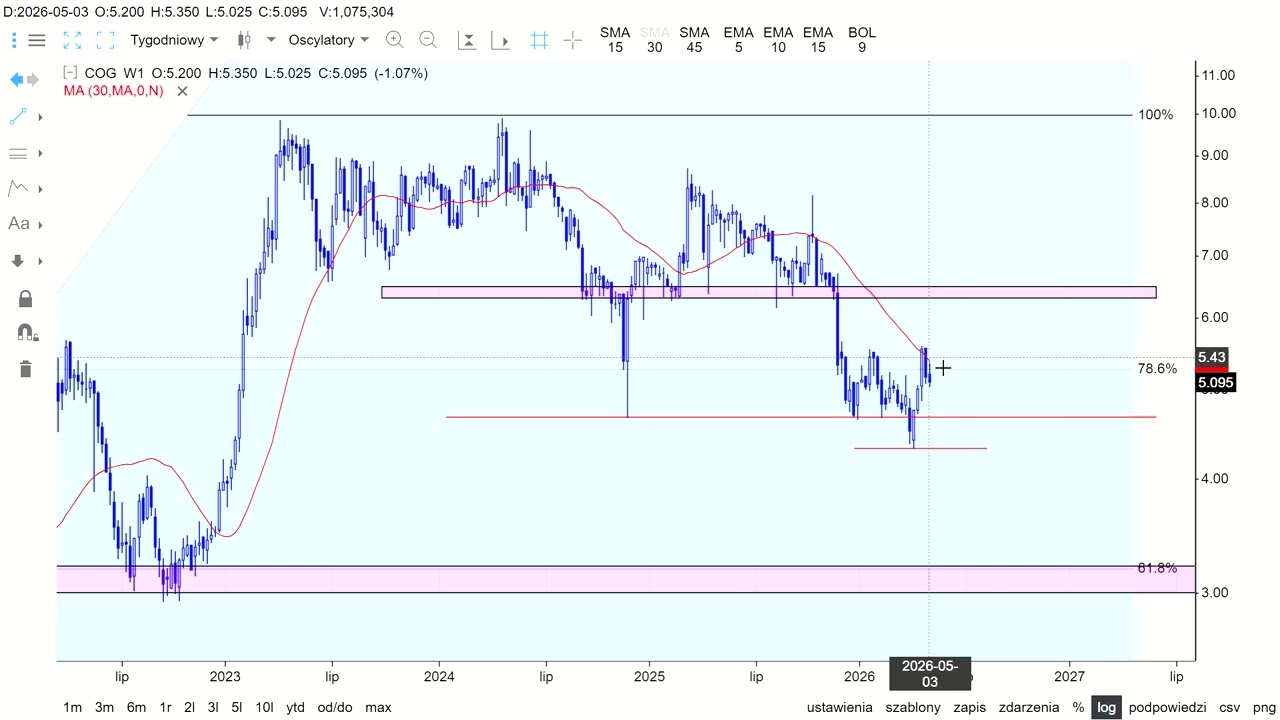Expand horizontal lines tool submenu arrow
The width and height of the screenshot is (1280, 720).
40,153
